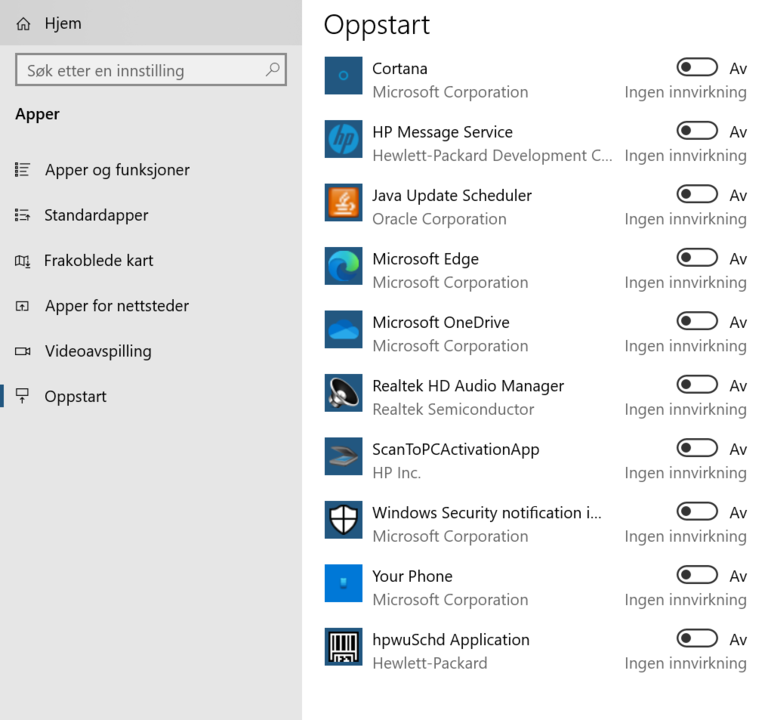
Task: Click 'Java Update Scheduler' text
Action: tap(452, 196)
